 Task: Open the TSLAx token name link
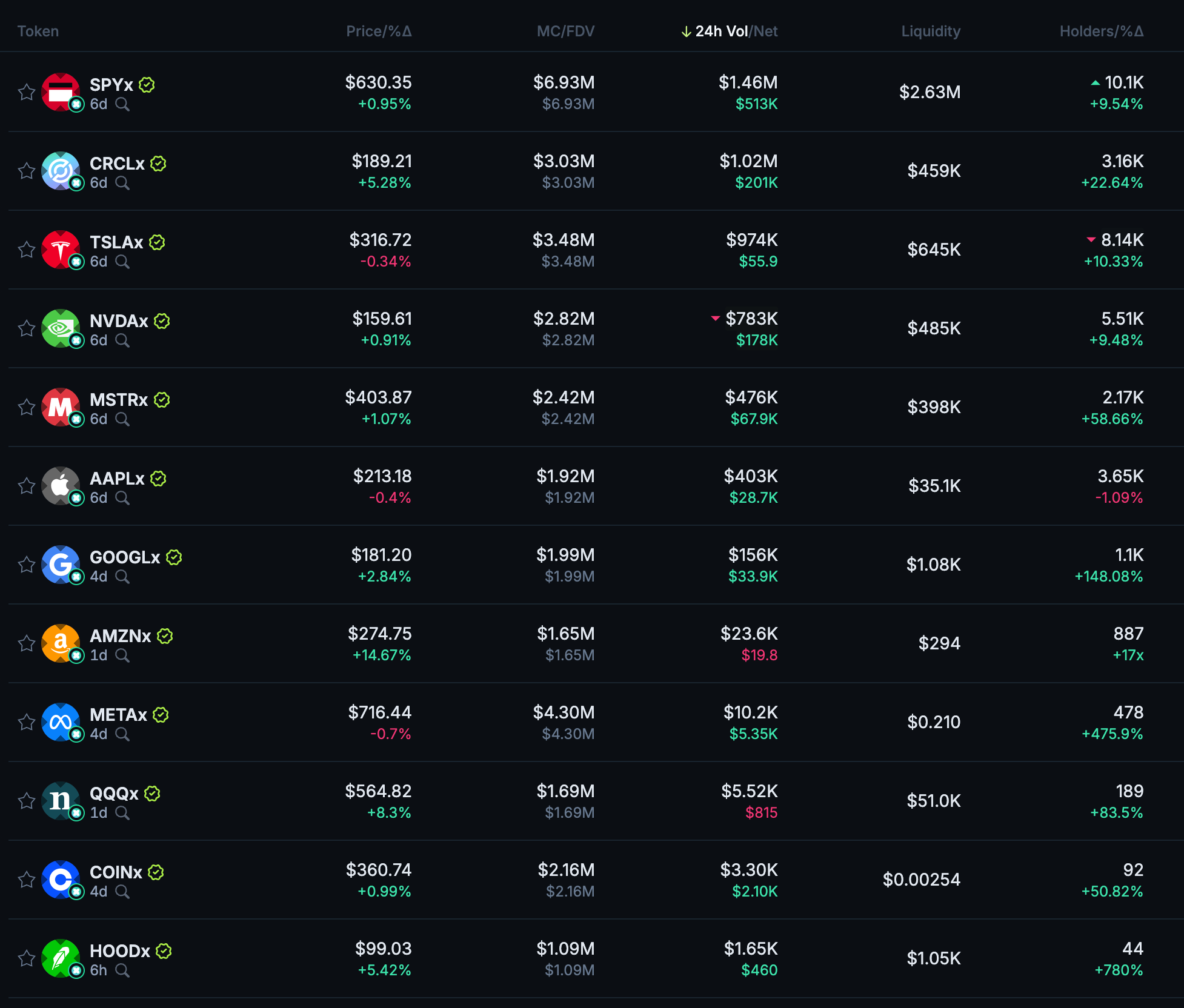[116, 242]
